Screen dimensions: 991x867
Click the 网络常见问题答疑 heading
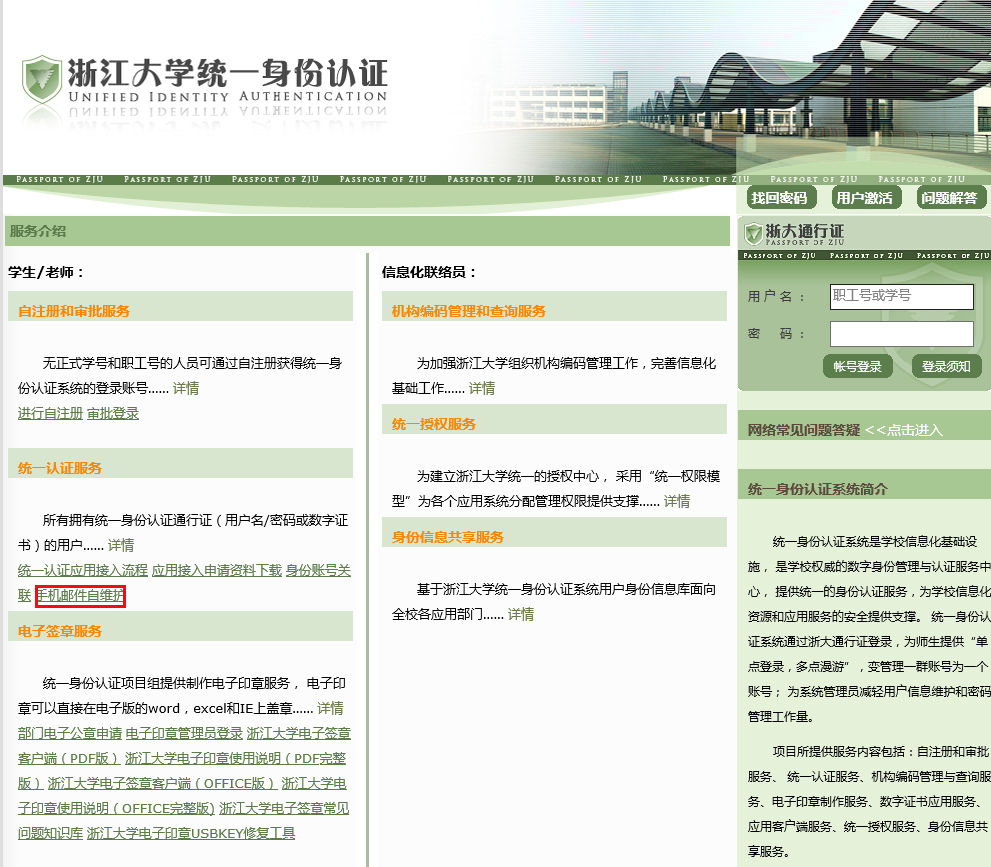(x=804, y=430)
